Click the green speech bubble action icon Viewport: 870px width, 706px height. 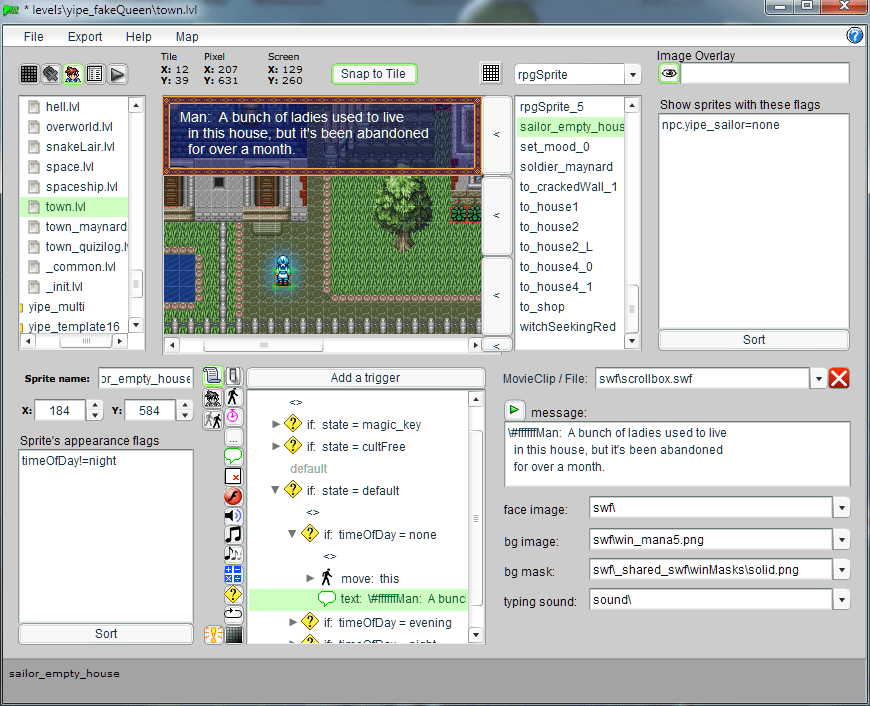coord(233,456)
